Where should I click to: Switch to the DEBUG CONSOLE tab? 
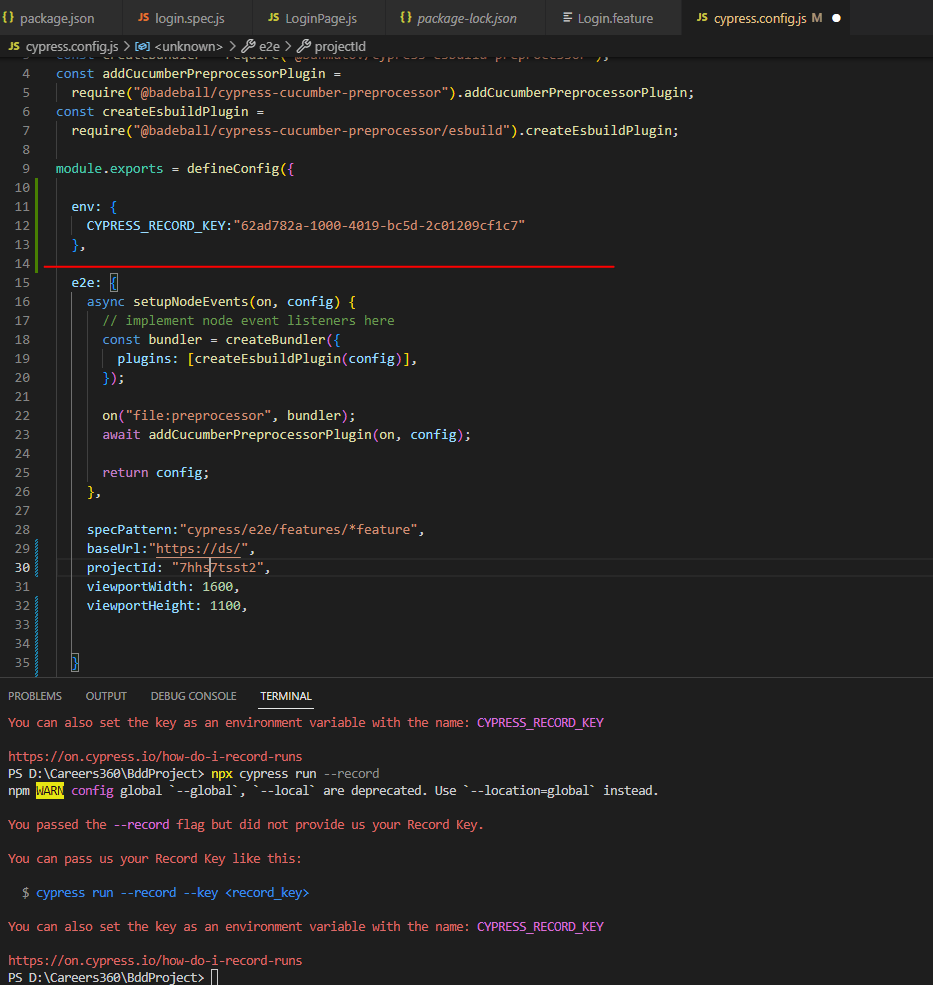193,695
